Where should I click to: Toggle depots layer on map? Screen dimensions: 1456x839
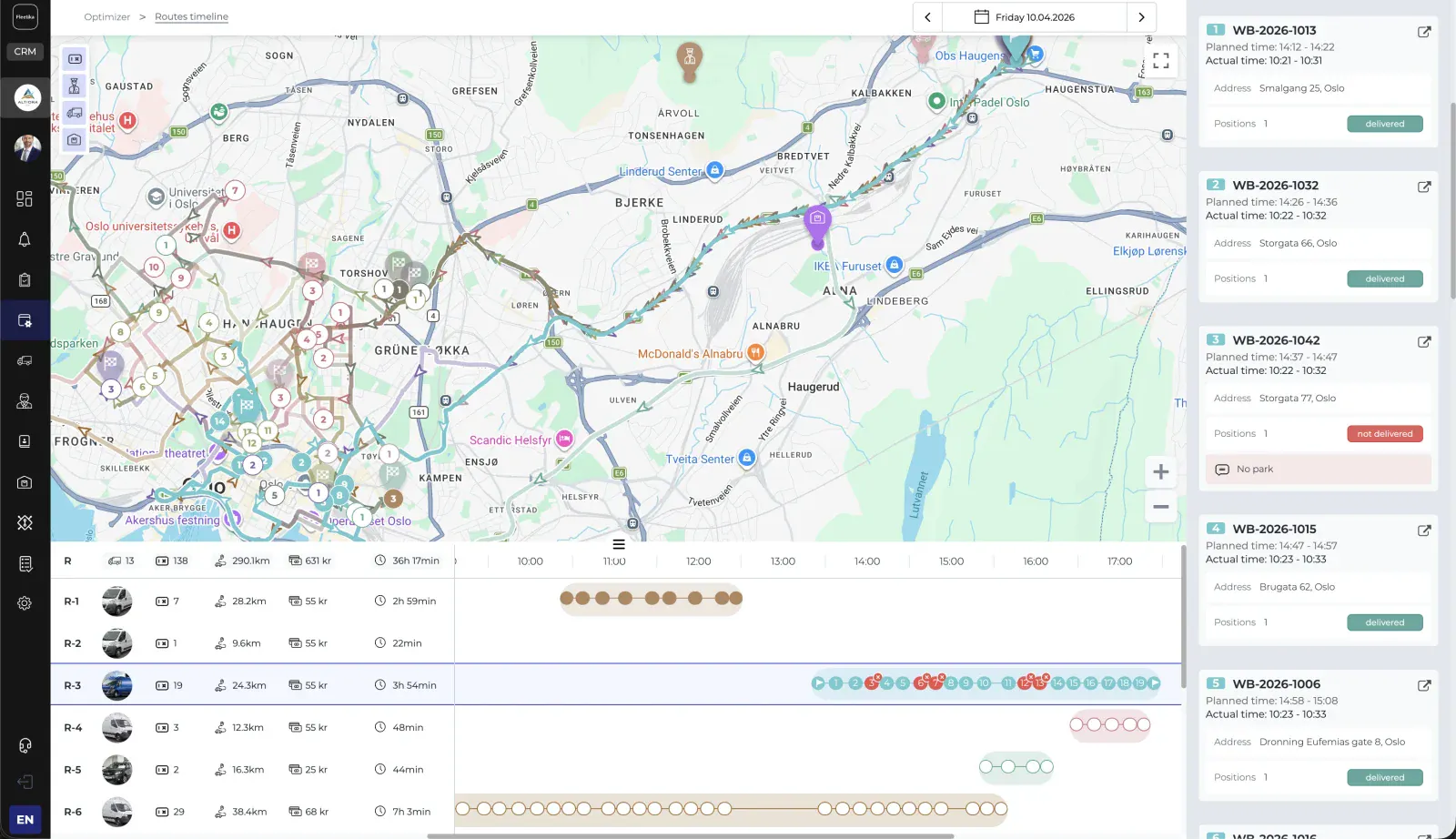coord(75,140)
